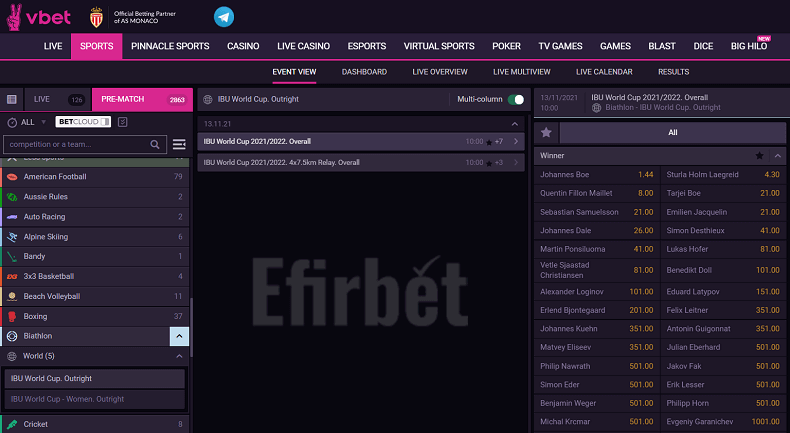This screenshot has width=790, height=433.
Task: Open the LIVE main navigation item
Action: tap(53, 46)
